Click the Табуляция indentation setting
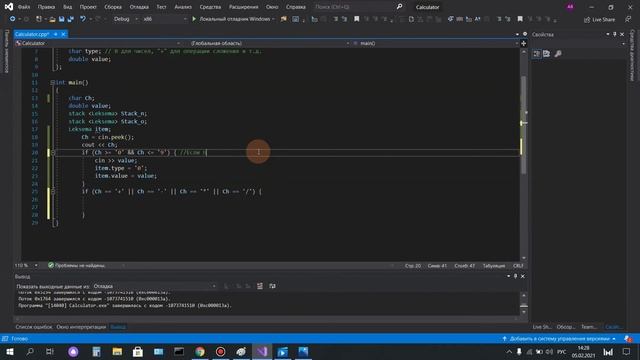This screenshot has width=640, height=360. [493, 266]
